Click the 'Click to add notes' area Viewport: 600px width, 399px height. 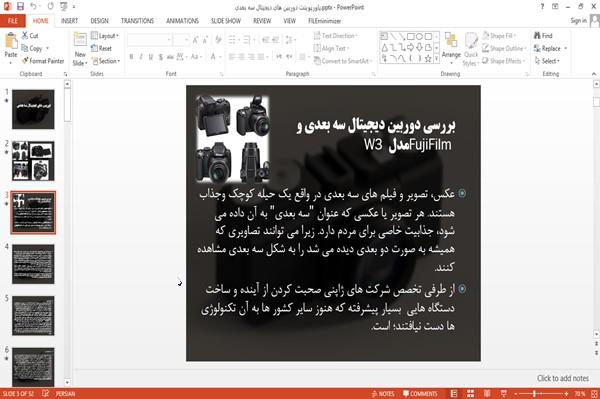click(562, 378)
